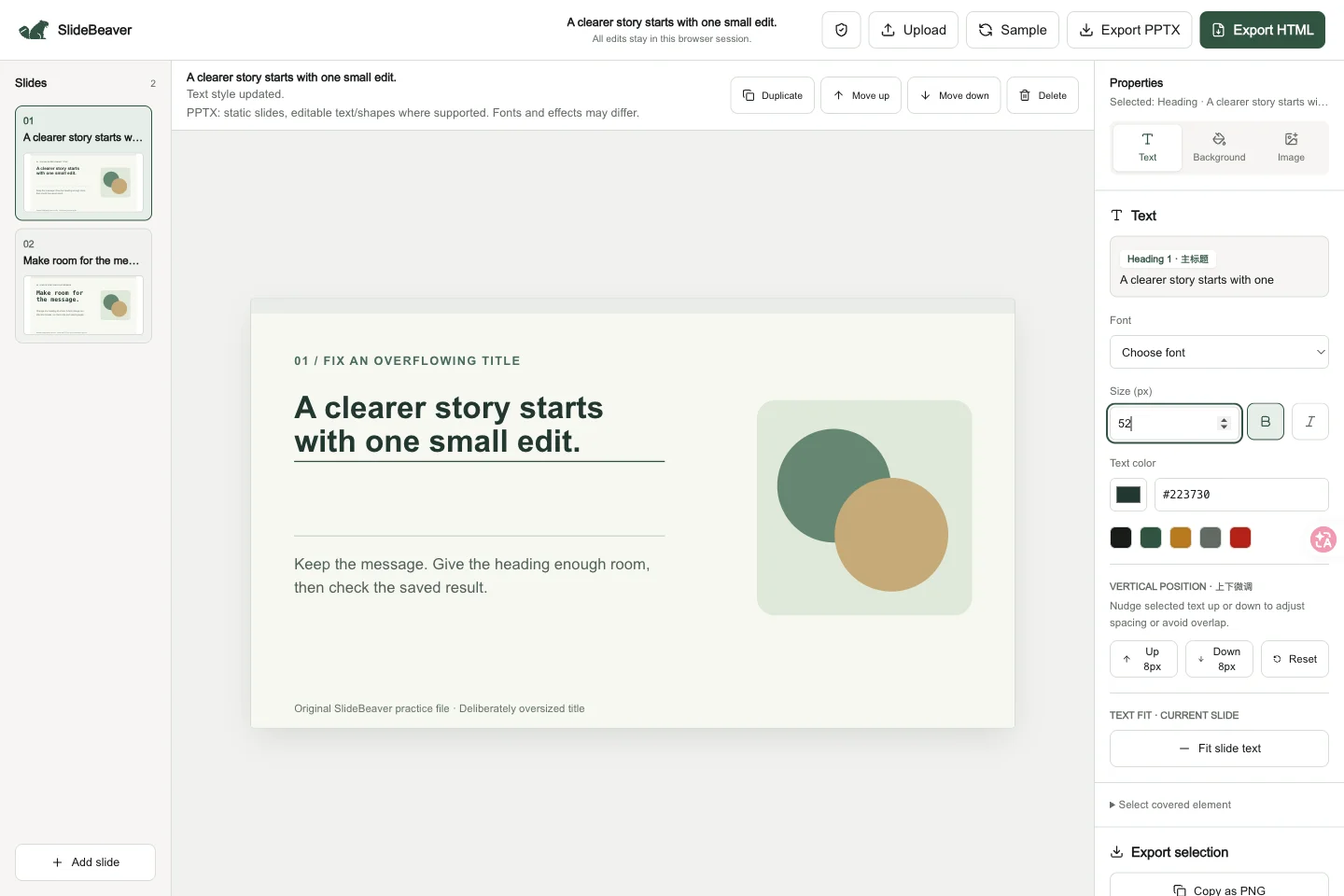Screen dimensions: 1344x896
Task: Pick the dark green preset color swatch
Action: tap(1151, 538)
